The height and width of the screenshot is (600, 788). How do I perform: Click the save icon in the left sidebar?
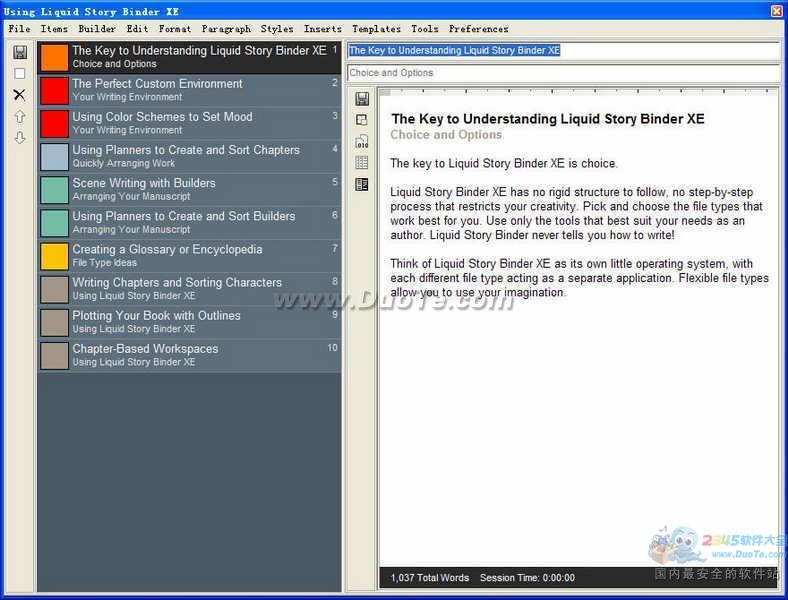tap(20, 52)
